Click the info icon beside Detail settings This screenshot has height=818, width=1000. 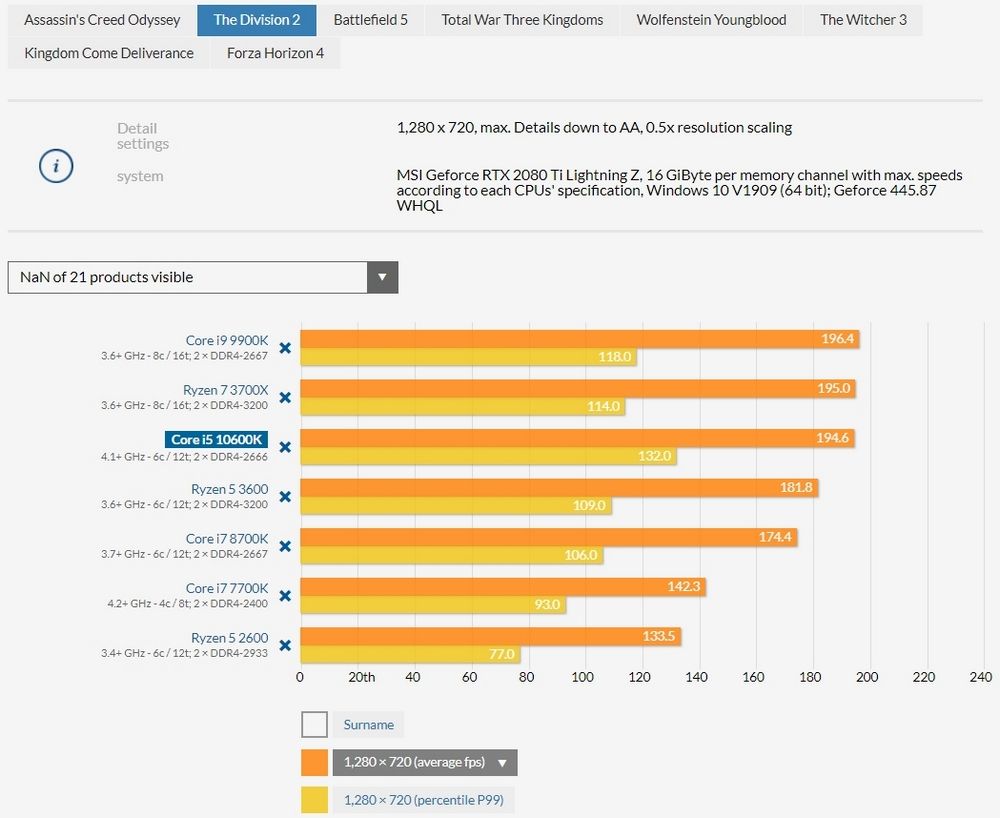click(x=56, y=166)
